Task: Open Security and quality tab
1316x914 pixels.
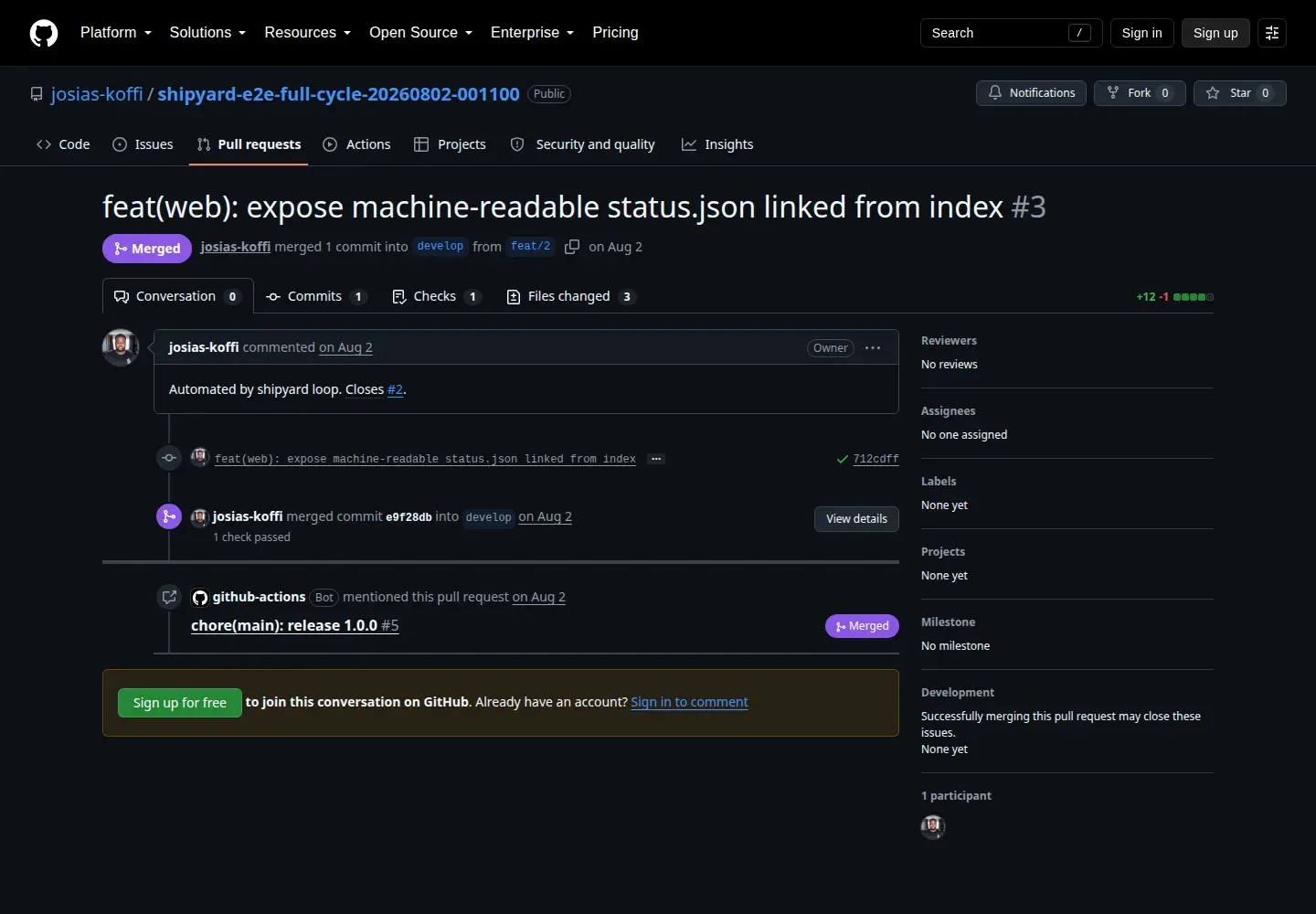Action: point(582,144)
